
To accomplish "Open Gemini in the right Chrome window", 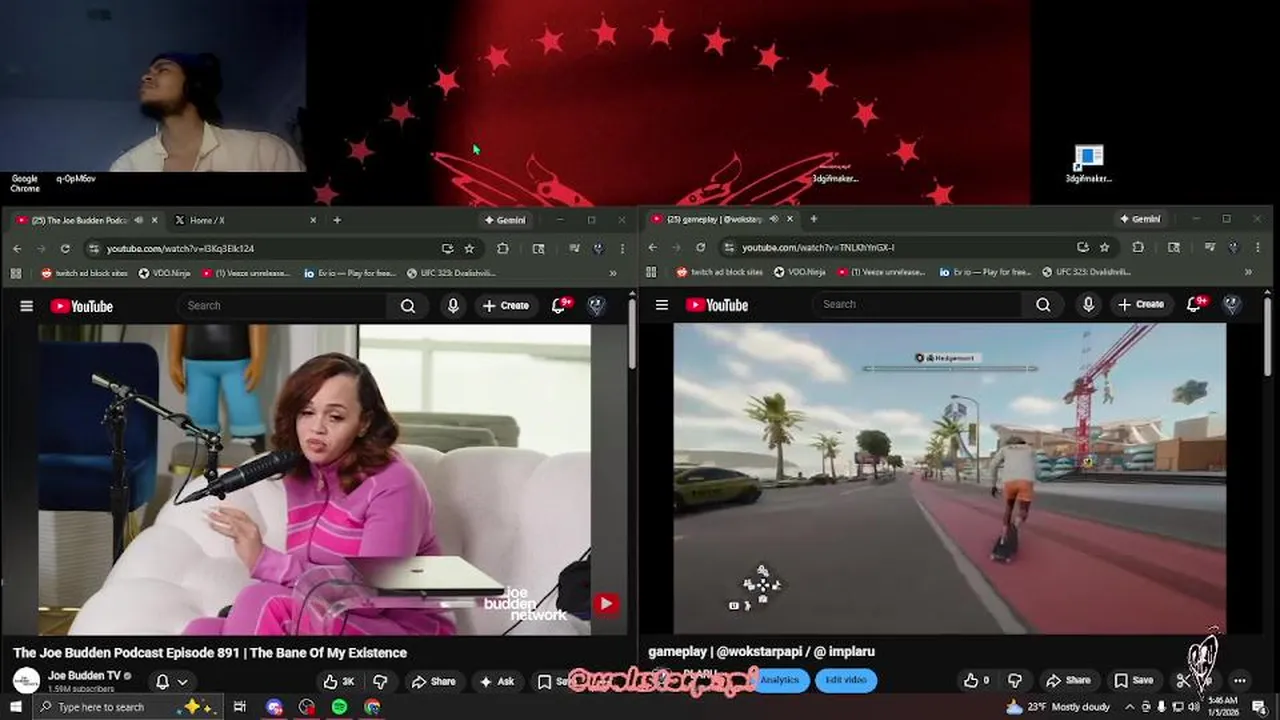I will point(1139,219).
